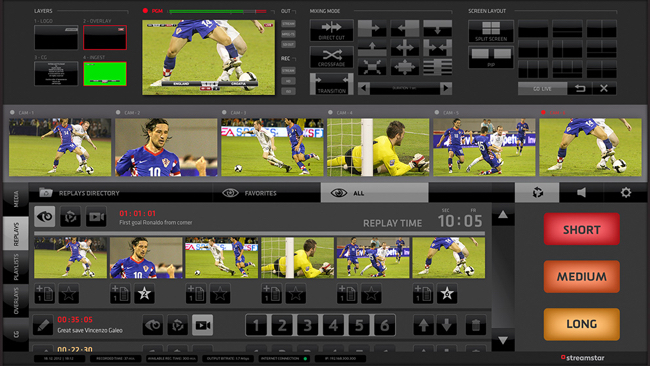This screenshot has width=650, height=366.
Task: Choose the corner zoom-out transition
Action: (x=372, y=67)
